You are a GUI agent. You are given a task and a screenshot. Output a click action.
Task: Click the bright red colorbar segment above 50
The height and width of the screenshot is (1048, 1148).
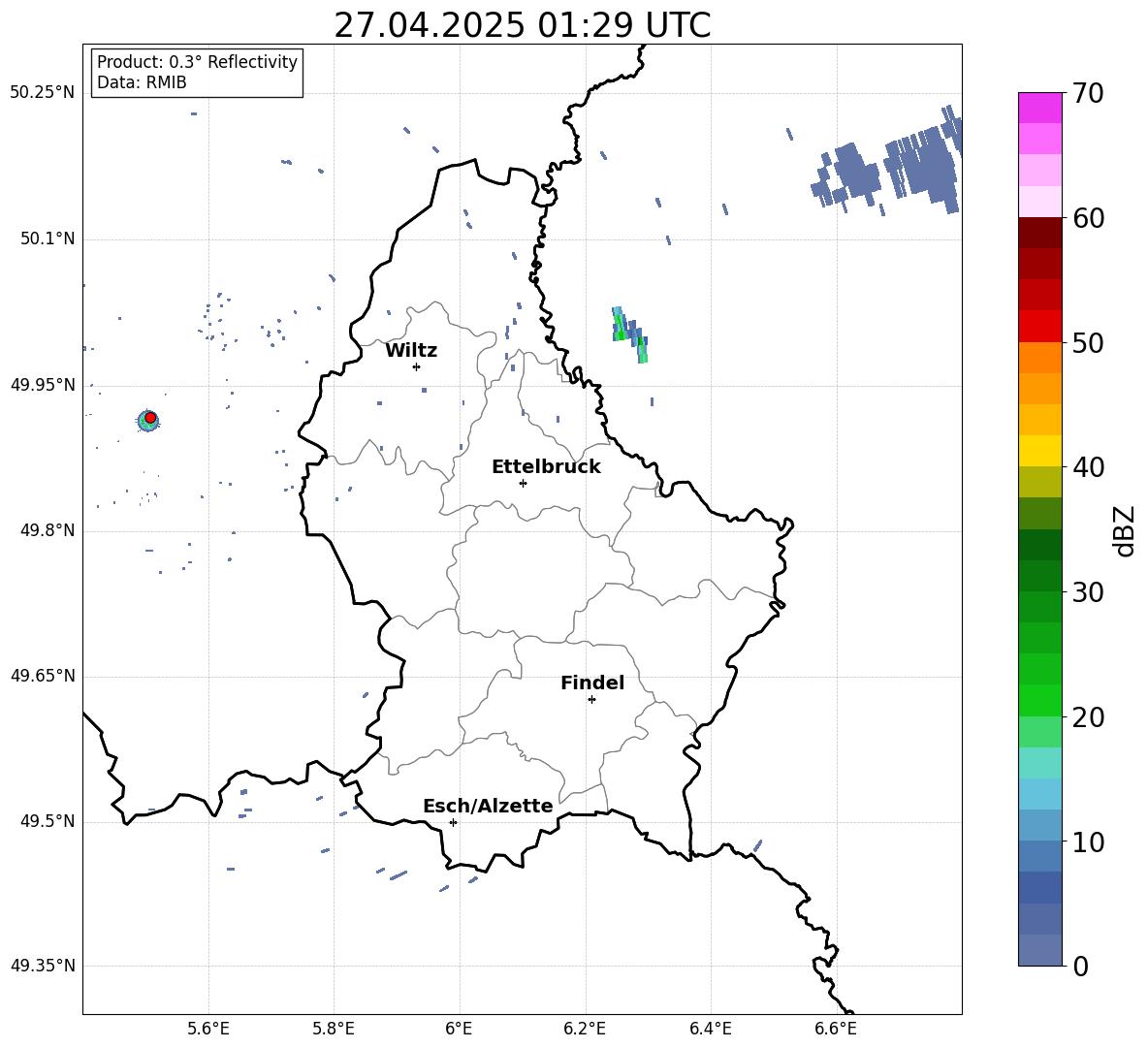[1039, 327]
